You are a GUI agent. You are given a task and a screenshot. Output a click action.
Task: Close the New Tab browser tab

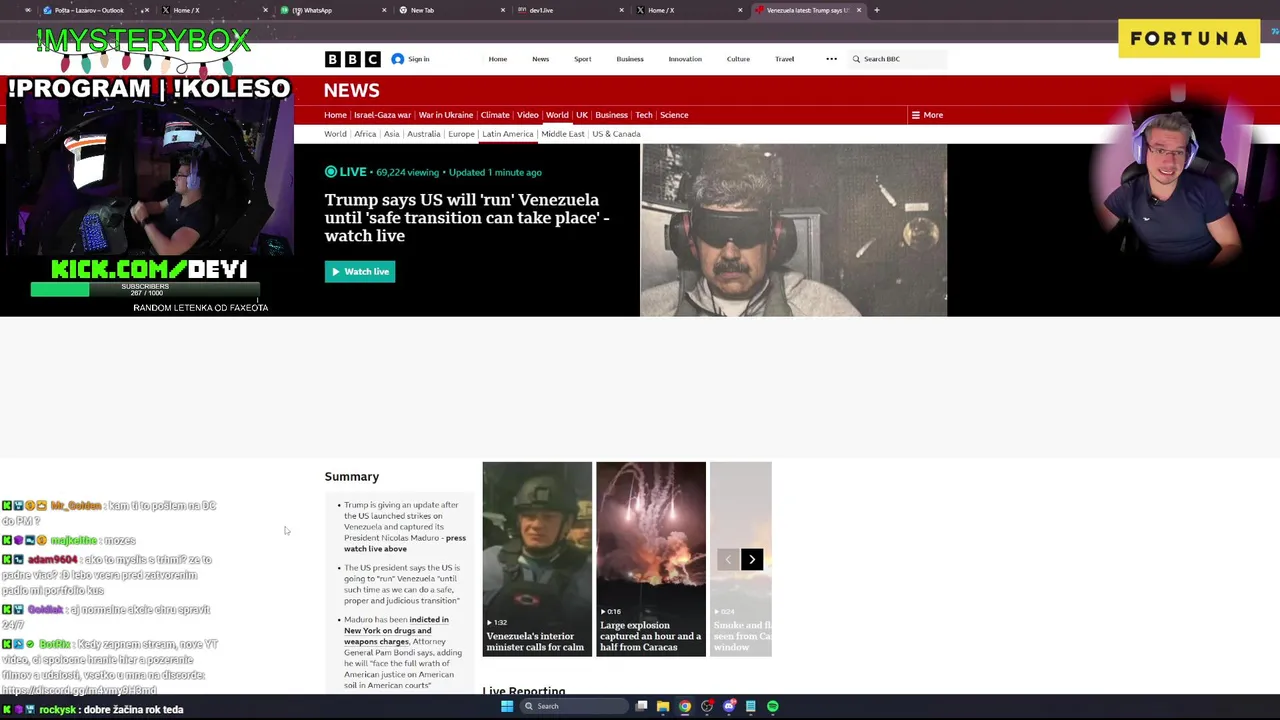[x=503, y=10]
